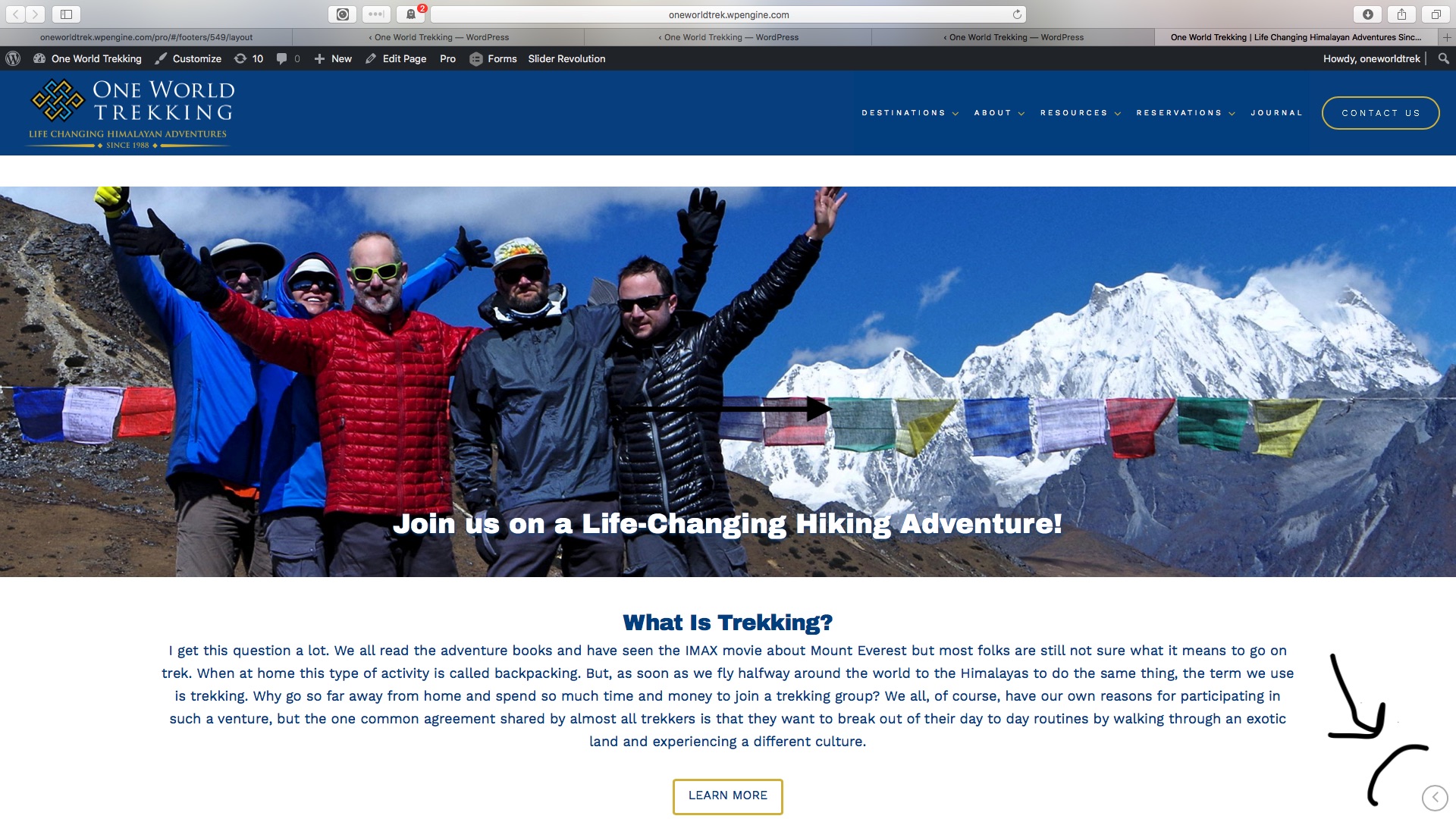Expand the Resources navigation dropdown
The width and height of the screenshot is (1456, 819).
(x=1081, y=113)
